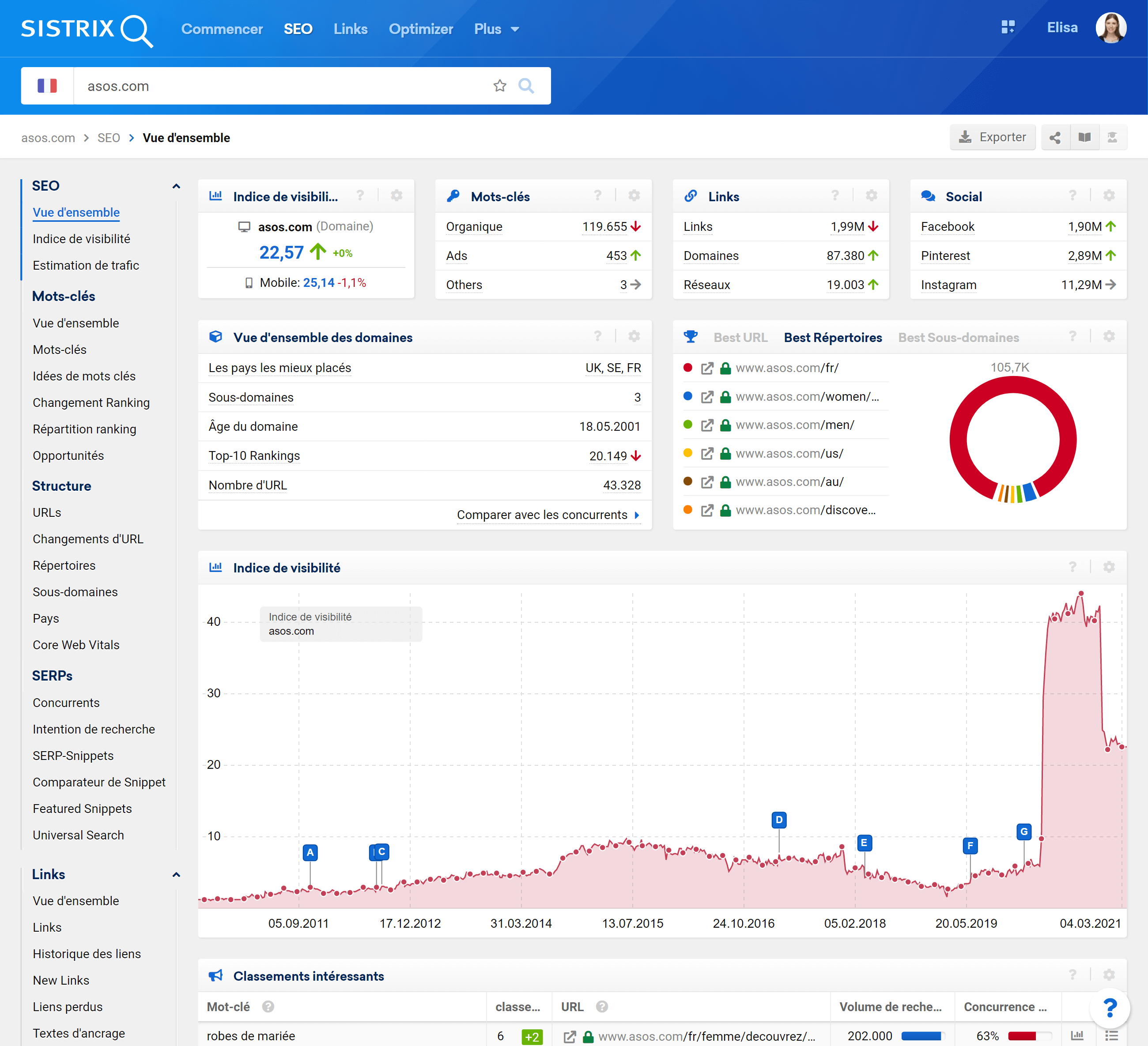Collapse the SEO sidebar section
1148x1046 pixels.
coord(176,186)
